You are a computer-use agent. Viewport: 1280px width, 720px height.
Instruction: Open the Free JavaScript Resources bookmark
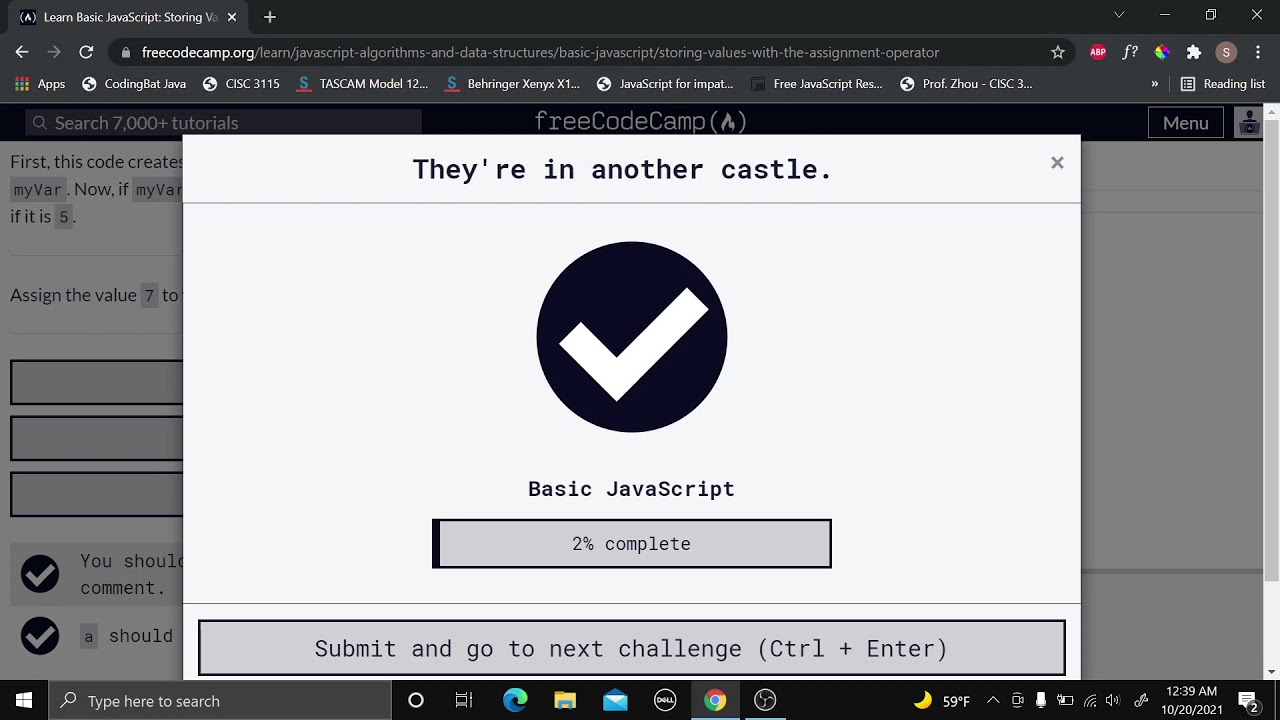click(816, 84)
